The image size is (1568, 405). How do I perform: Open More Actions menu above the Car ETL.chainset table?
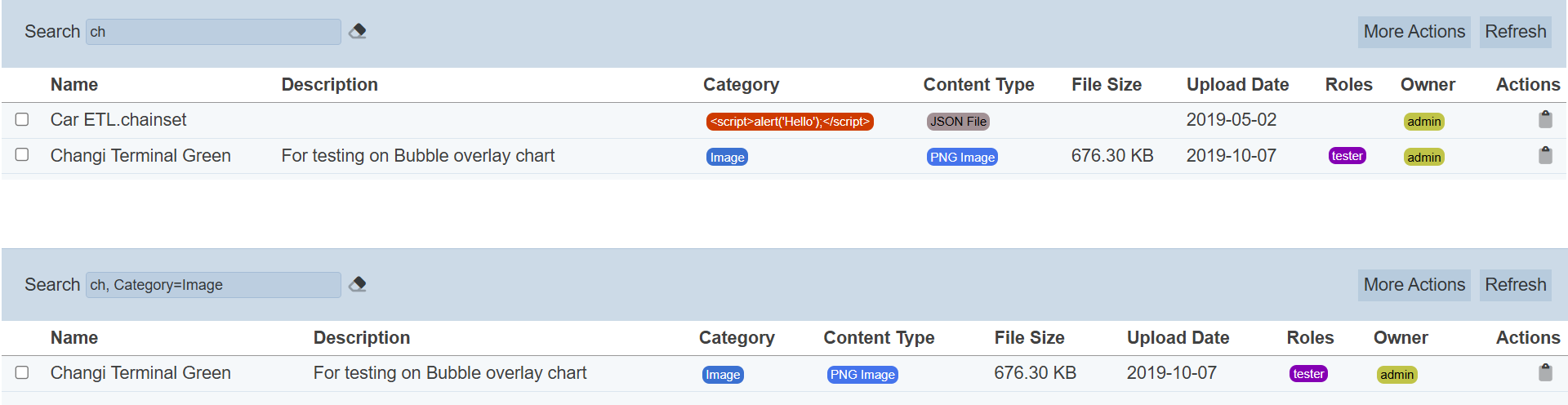tap(1414, 32)
